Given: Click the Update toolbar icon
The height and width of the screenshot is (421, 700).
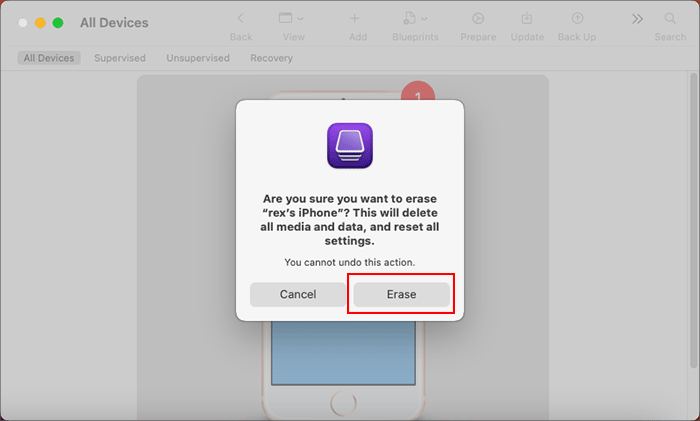Looking at the screenshot, I should tap(527, 18).
